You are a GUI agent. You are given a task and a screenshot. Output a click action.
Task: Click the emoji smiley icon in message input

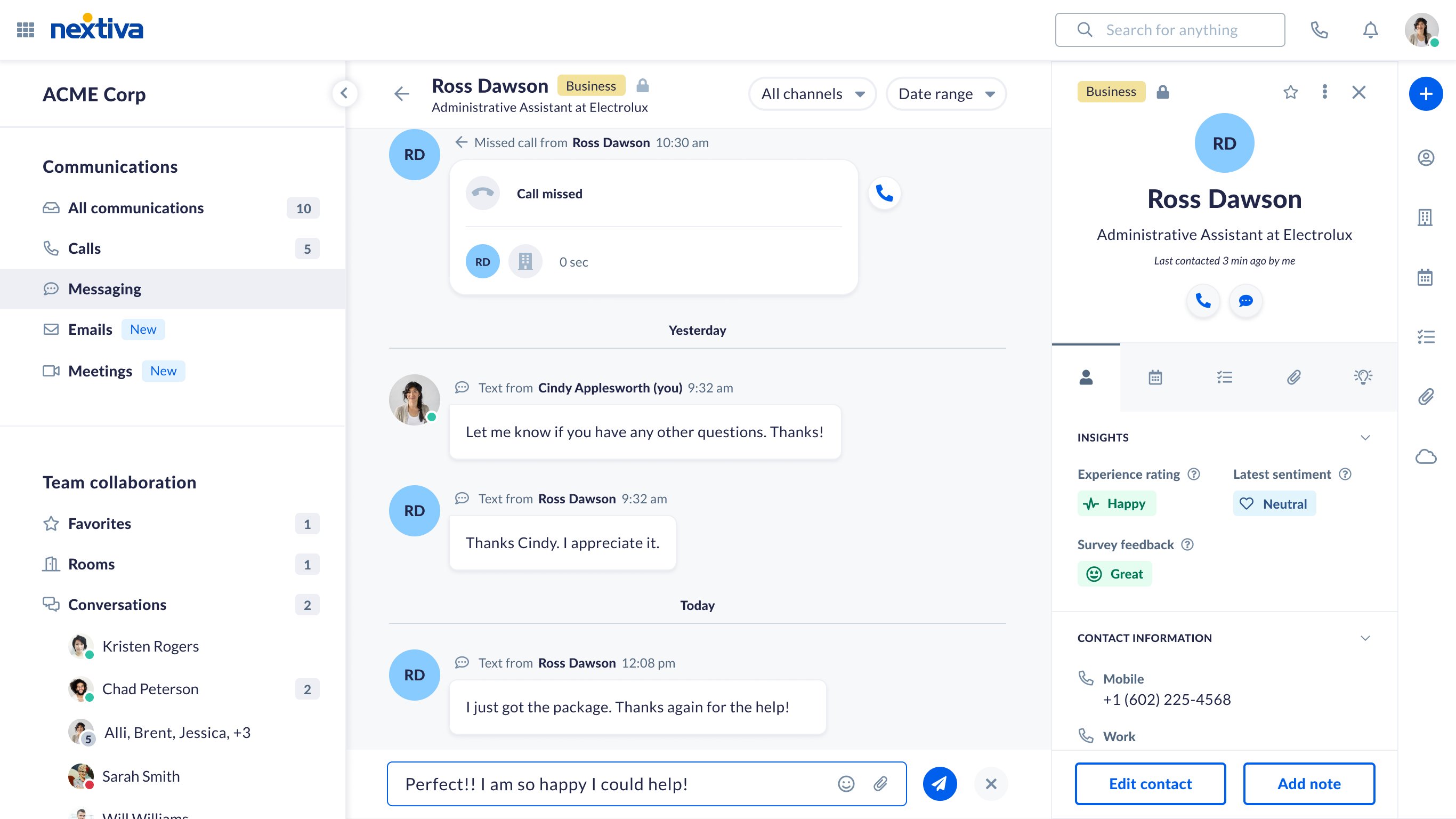pyautogui.click(x=846, y=784)
